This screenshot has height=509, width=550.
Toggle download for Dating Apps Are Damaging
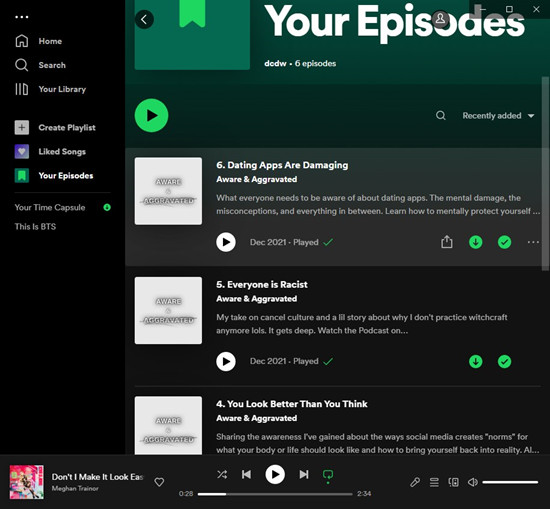tap(476, 242)
